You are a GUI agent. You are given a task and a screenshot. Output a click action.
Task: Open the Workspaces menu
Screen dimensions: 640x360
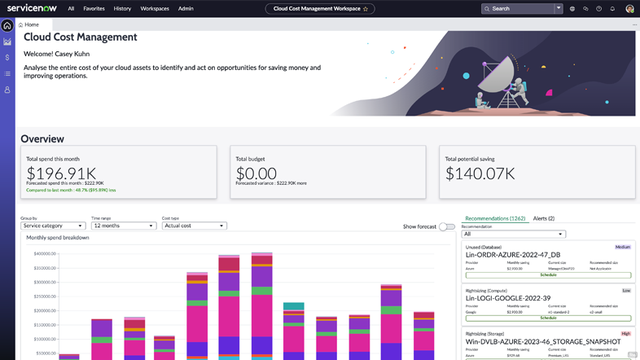click(x=155, y=9)
